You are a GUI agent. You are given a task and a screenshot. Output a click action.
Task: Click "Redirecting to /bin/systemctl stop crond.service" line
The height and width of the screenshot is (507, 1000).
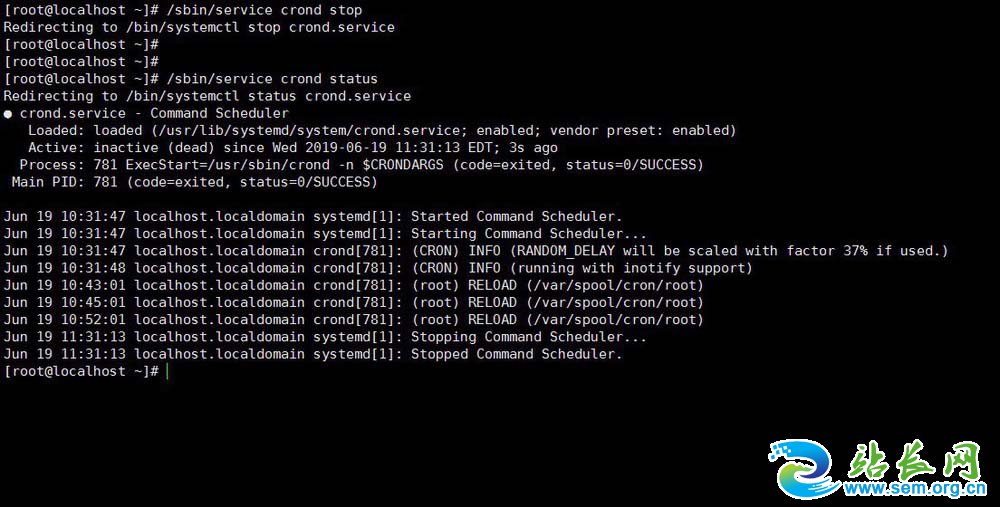coord(199,27)
